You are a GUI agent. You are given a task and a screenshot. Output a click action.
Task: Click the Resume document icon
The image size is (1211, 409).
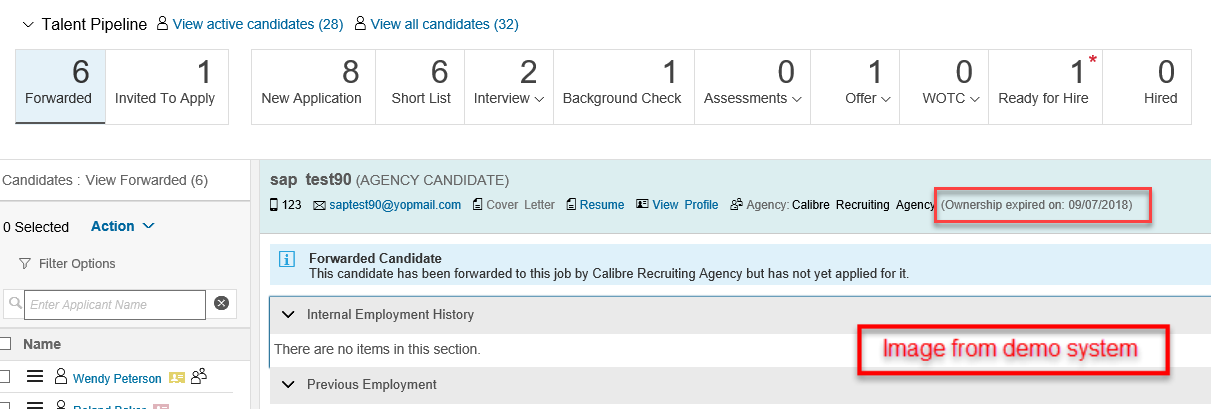(571, 205)
